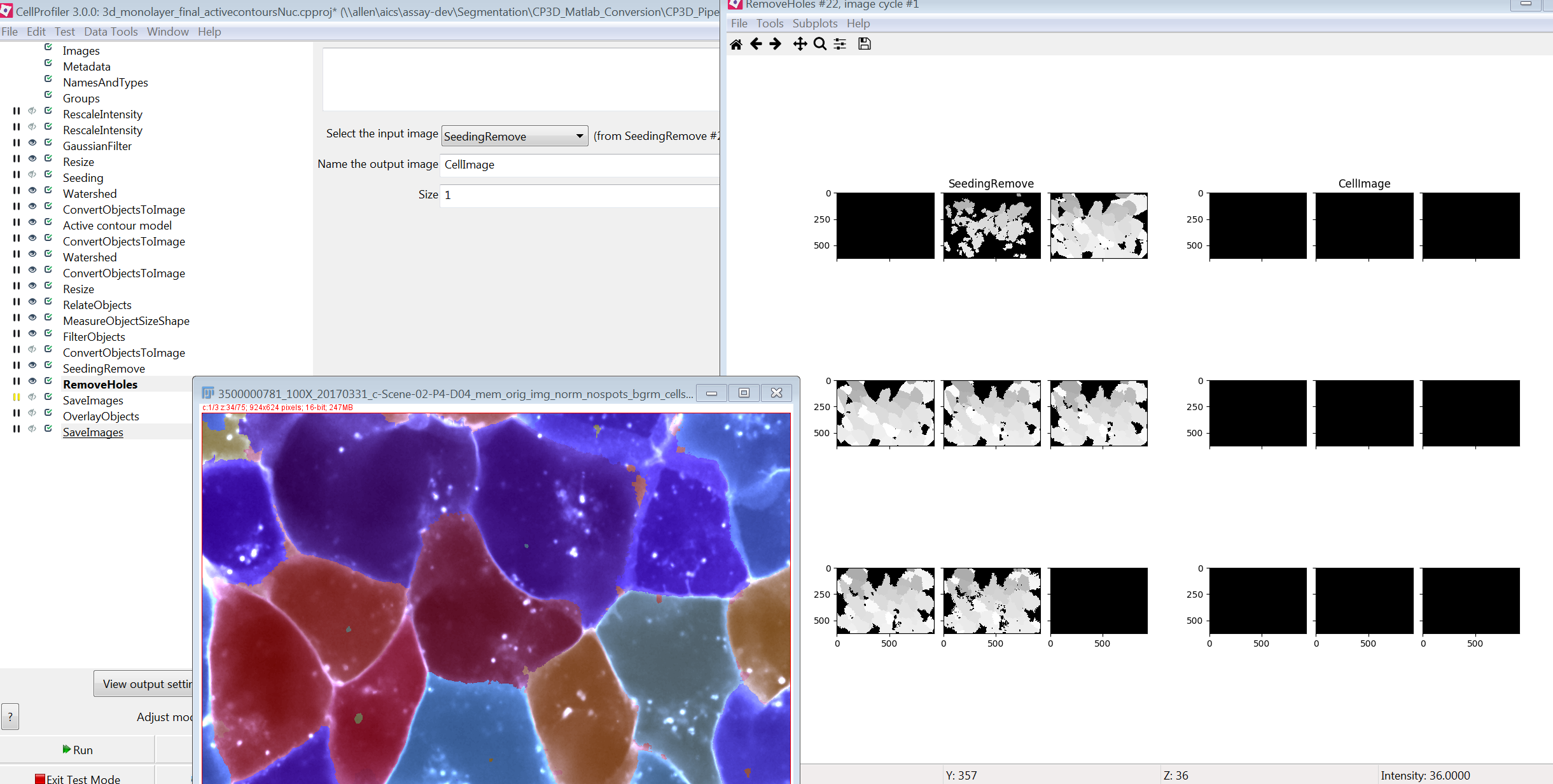
Task: Click the pause icon beside RemoveHoles module
Action: tap(16, 380)
